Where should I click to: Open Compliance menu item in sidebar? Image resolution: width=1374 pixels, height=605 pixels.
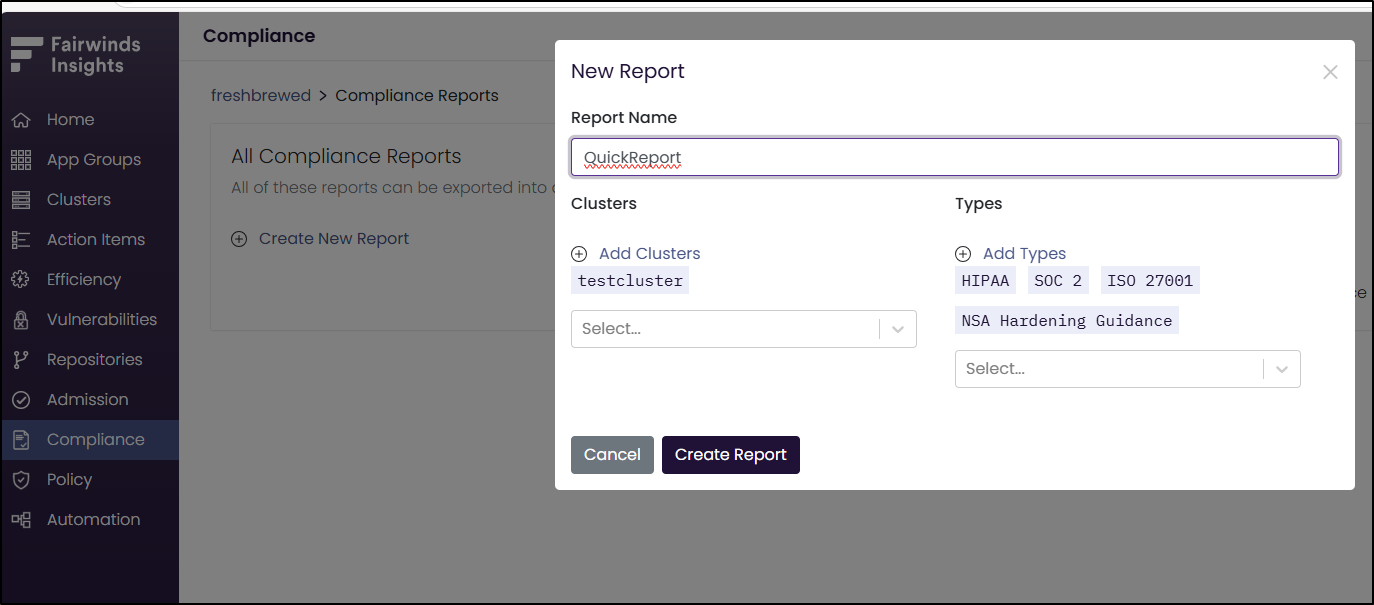[95, 440]
